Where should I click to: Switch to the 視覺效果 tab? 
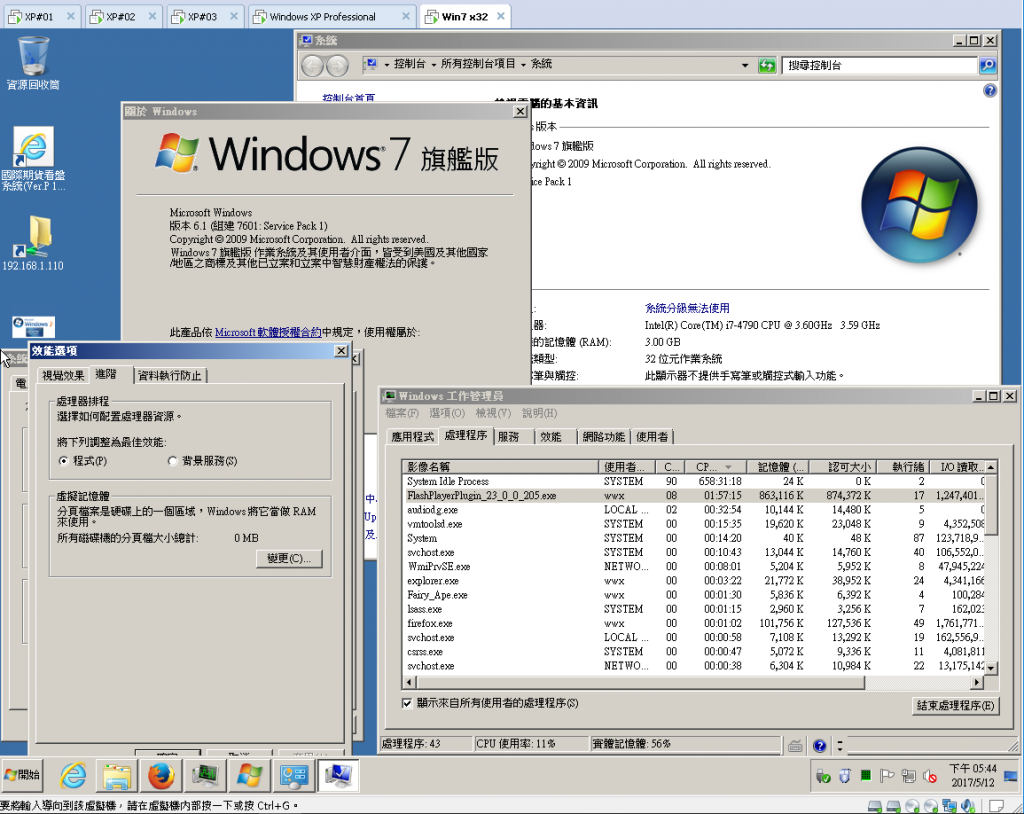(x=63, y=375)
